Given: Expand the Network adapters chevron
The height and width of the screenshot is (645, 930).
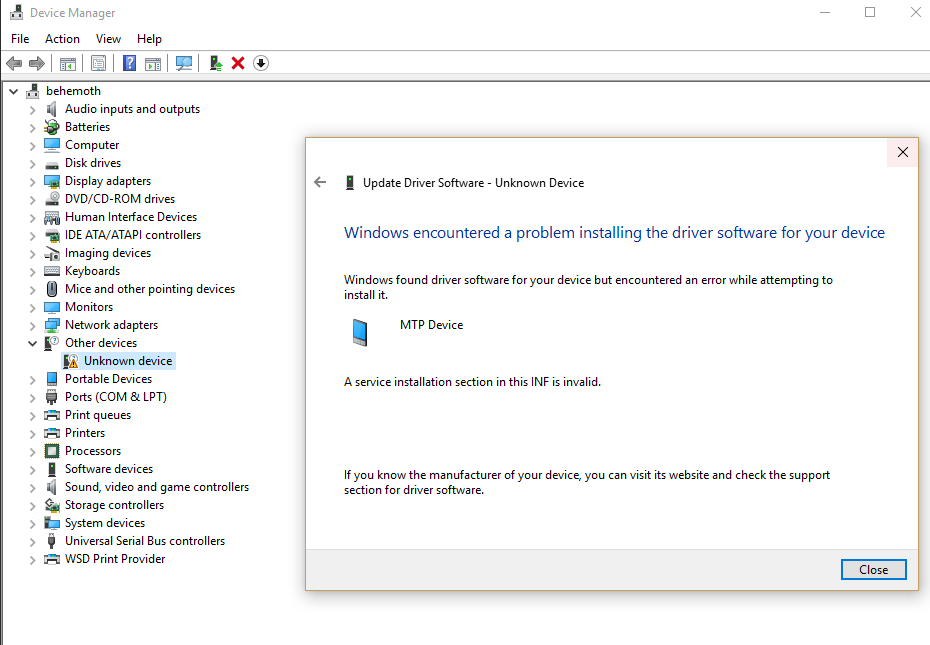Looking at the screenshot, I should 33,326.
